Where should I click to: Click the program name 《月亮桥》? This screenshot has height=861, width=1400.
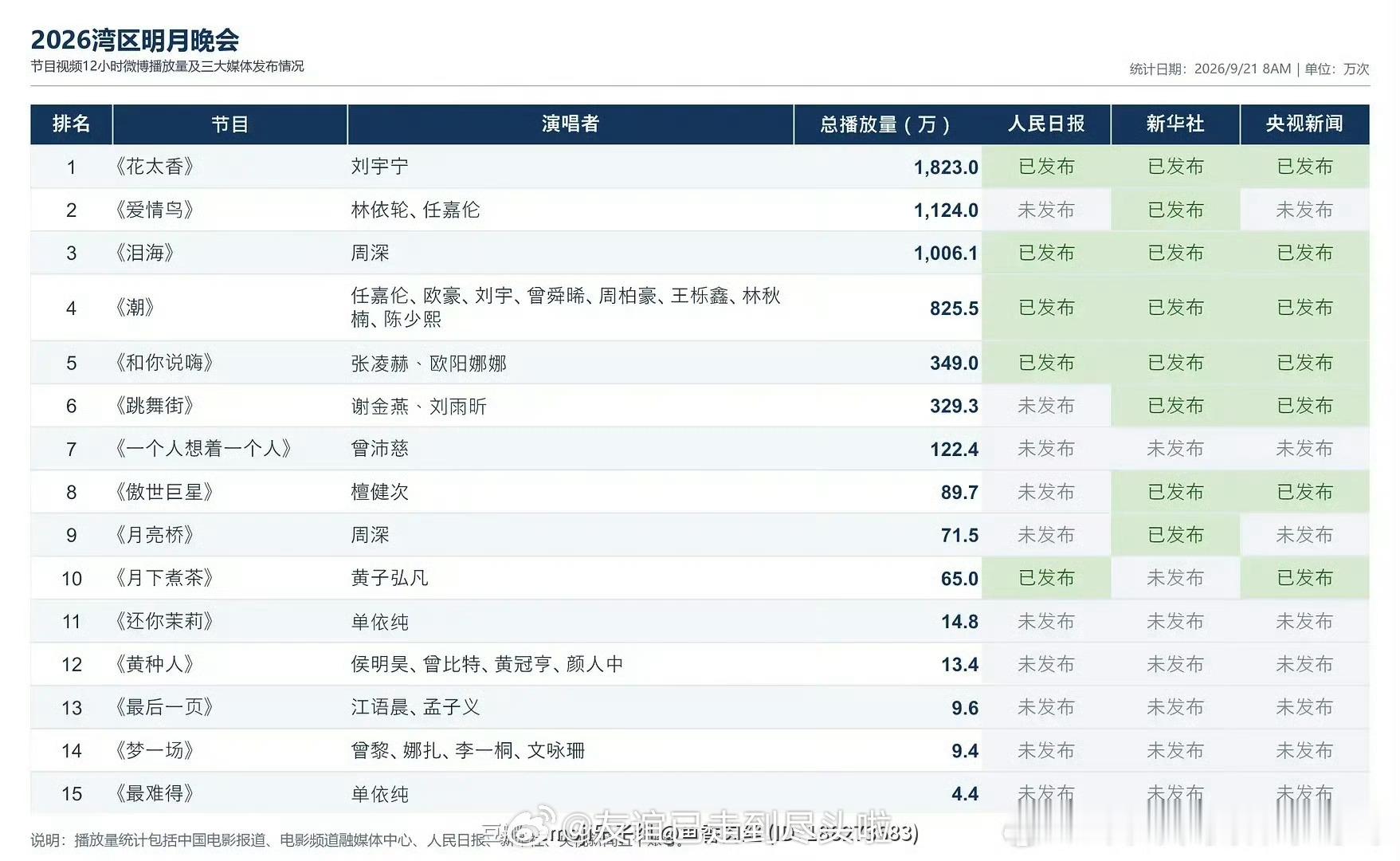[155, 535]
